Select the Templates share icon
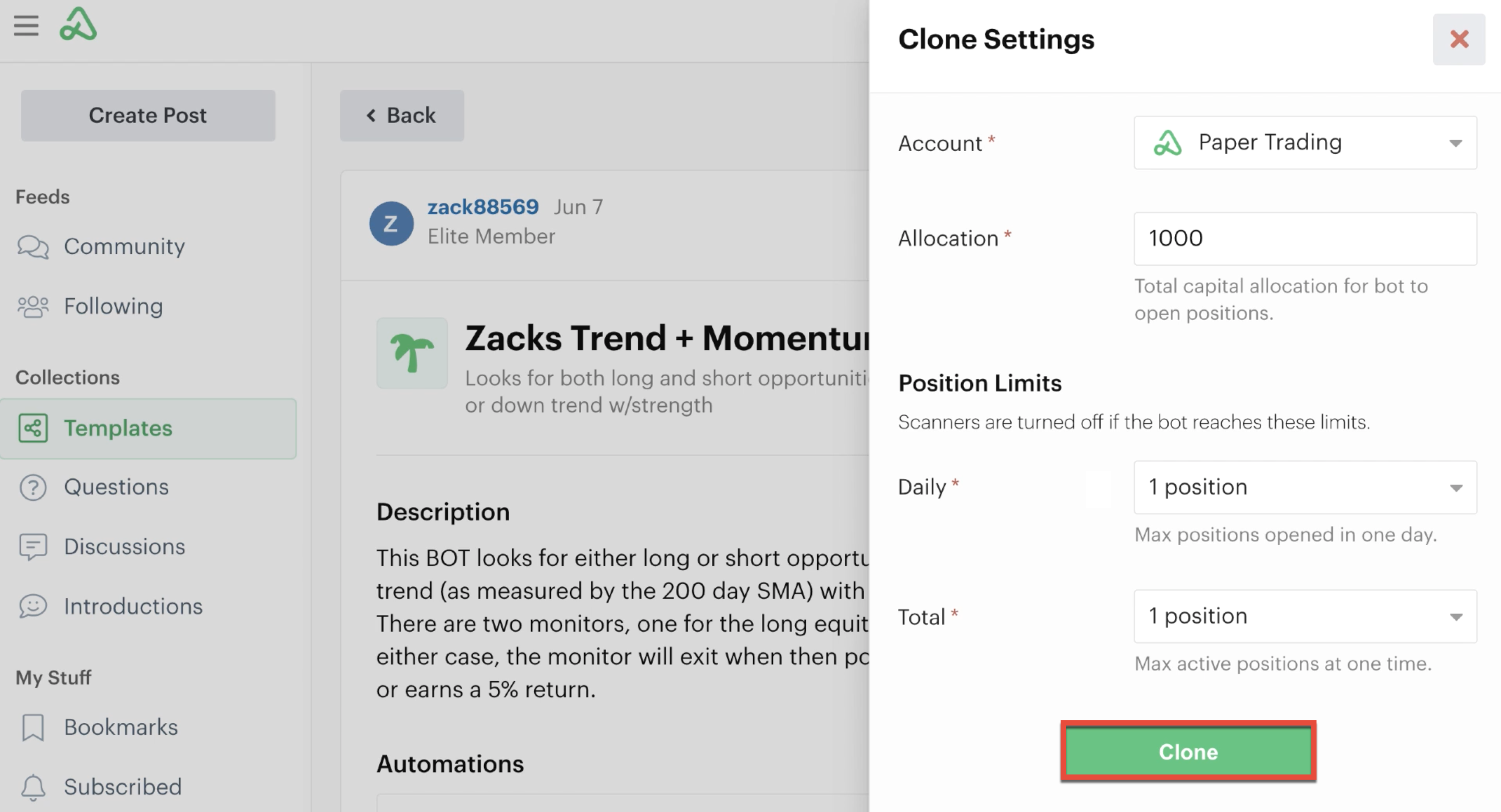The image size is (1501, 812). click(33, 429)
